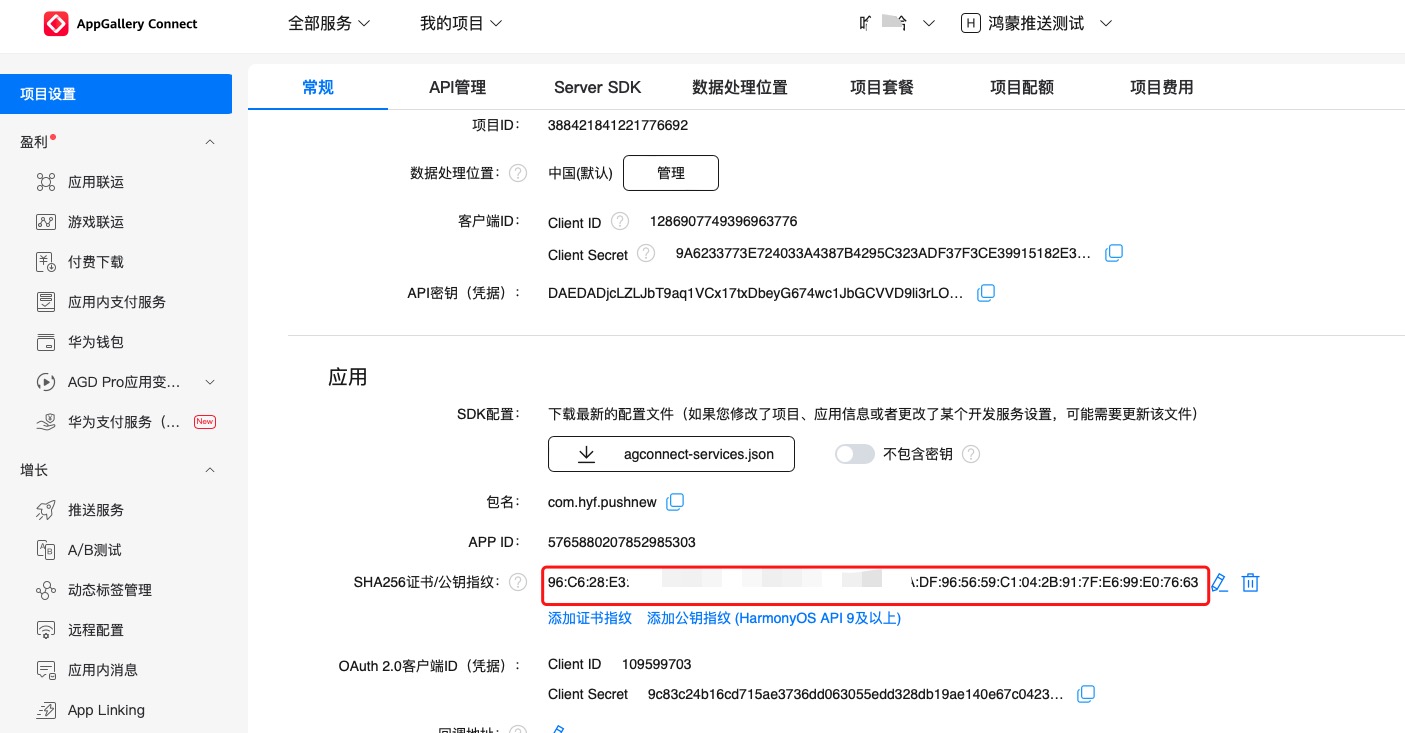1405x733 pixels.
Task: Download agconnect-services.json file
Action: coord(672,454)
